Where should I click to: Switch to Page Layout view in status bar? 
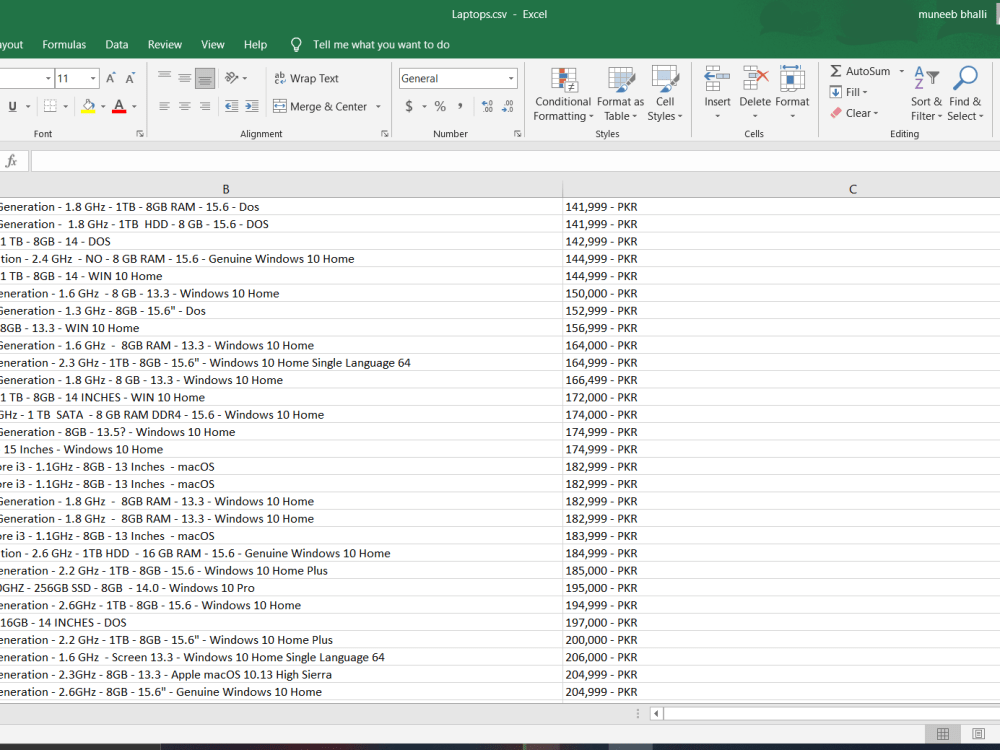coord(978,734)
